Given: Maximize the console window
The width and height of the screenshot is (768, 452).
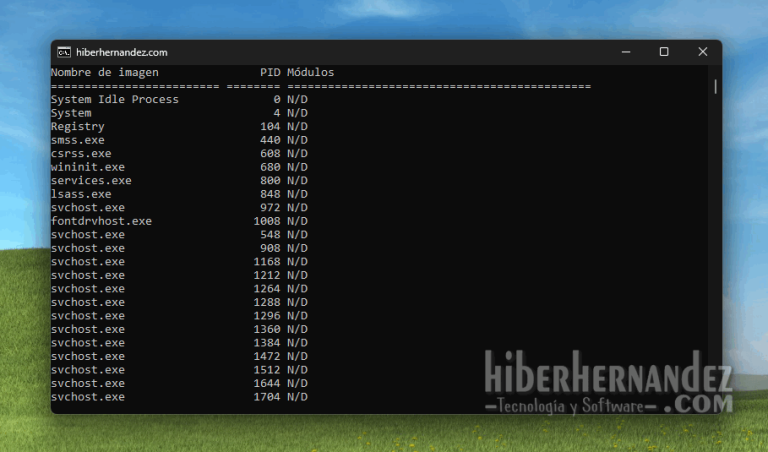Looking at the screenshot, I should tap(663, 52).
